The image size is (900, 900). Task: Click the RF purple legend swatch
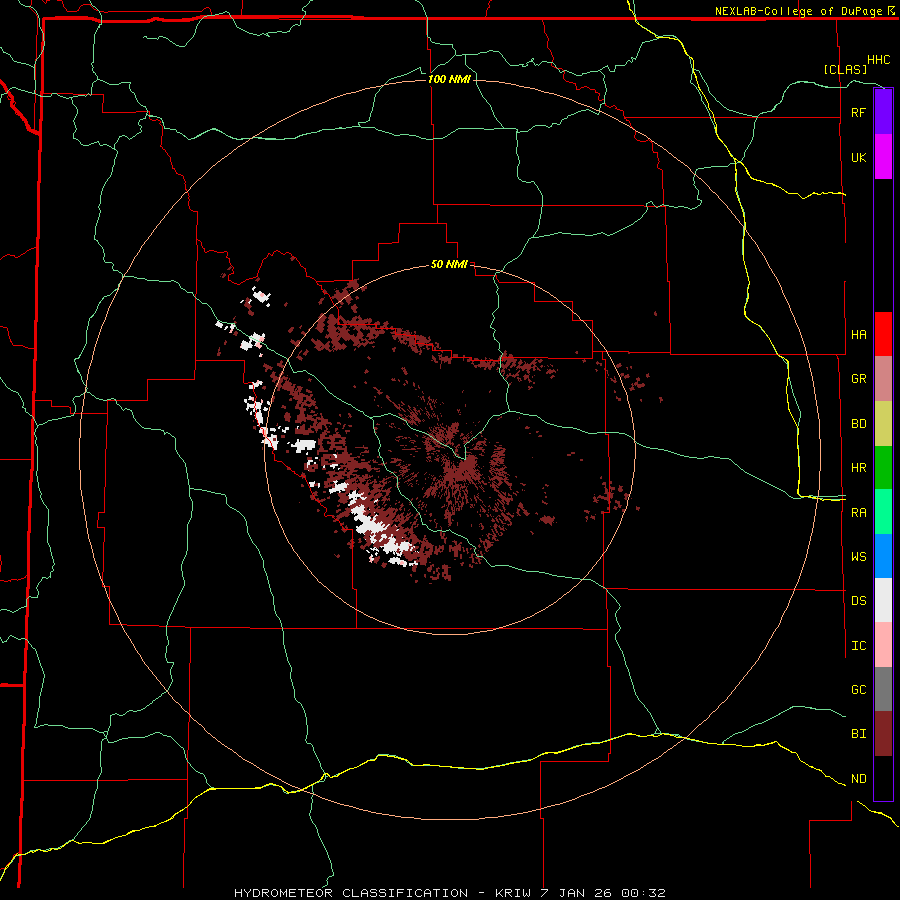tap(883, 112)
